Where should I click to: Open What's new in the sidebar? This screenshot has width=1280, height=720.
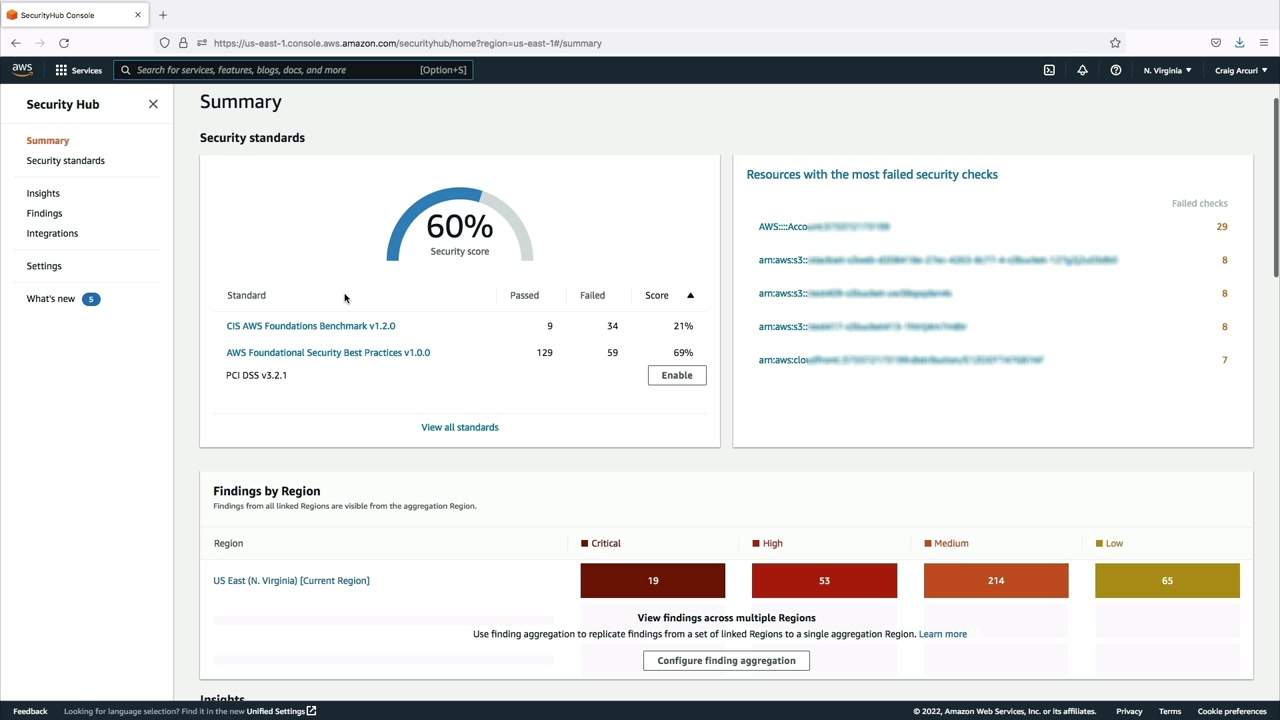click(51, 299)
